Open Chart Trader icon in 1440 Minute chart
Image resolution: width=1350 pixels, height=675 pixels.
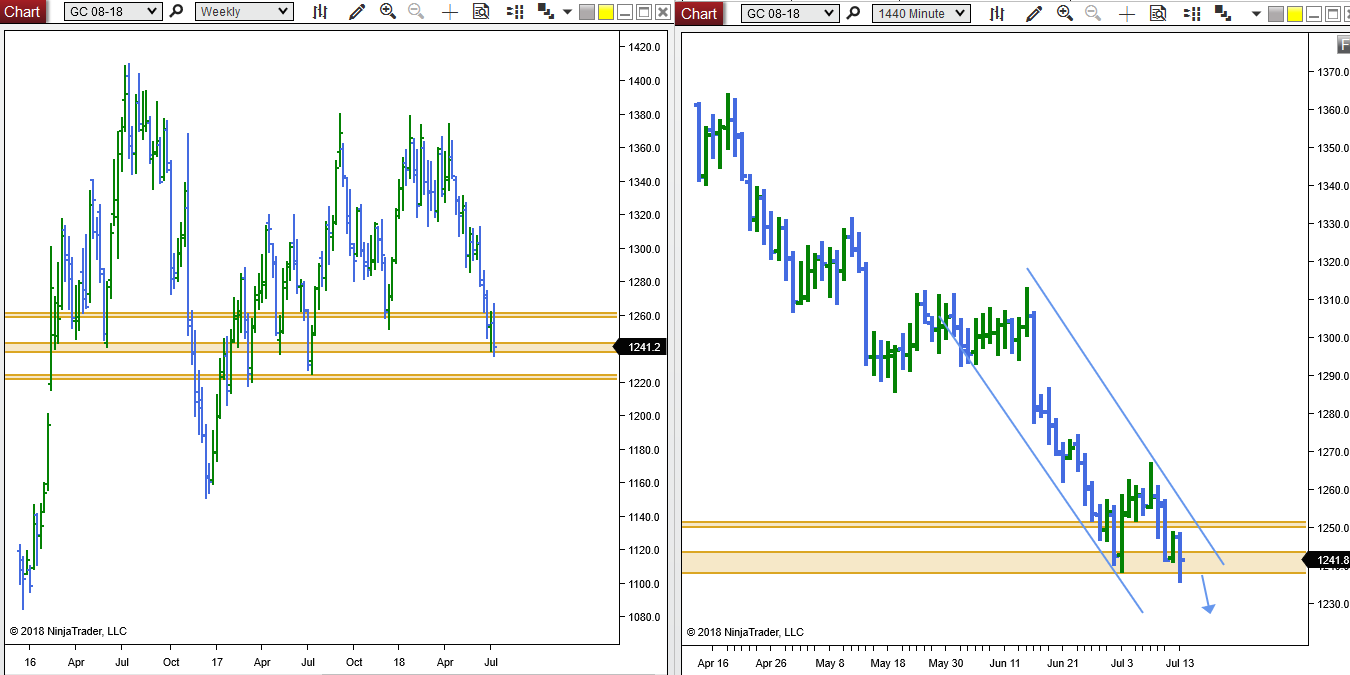click(x=1192, y=13)
